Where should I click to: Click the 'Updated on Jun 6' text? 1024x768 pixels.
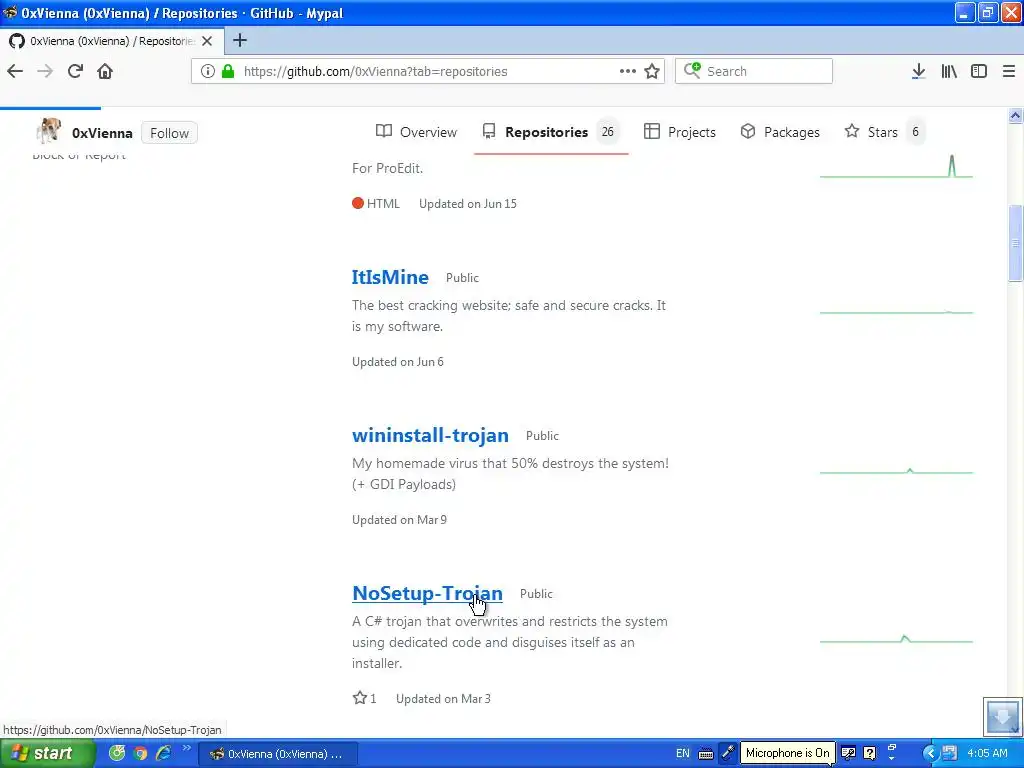[x=398, y=362]
